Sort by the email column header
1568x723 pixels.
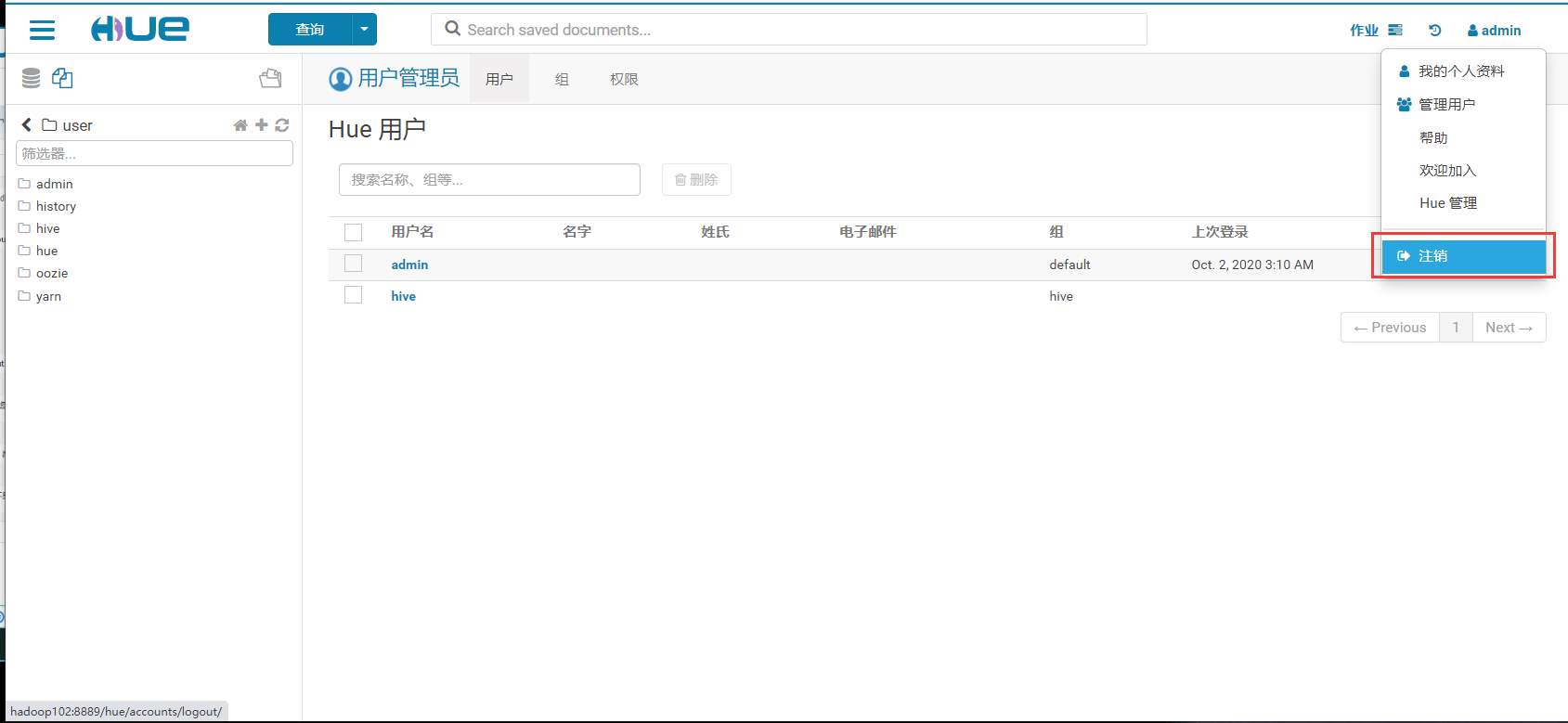coord(867,232)
